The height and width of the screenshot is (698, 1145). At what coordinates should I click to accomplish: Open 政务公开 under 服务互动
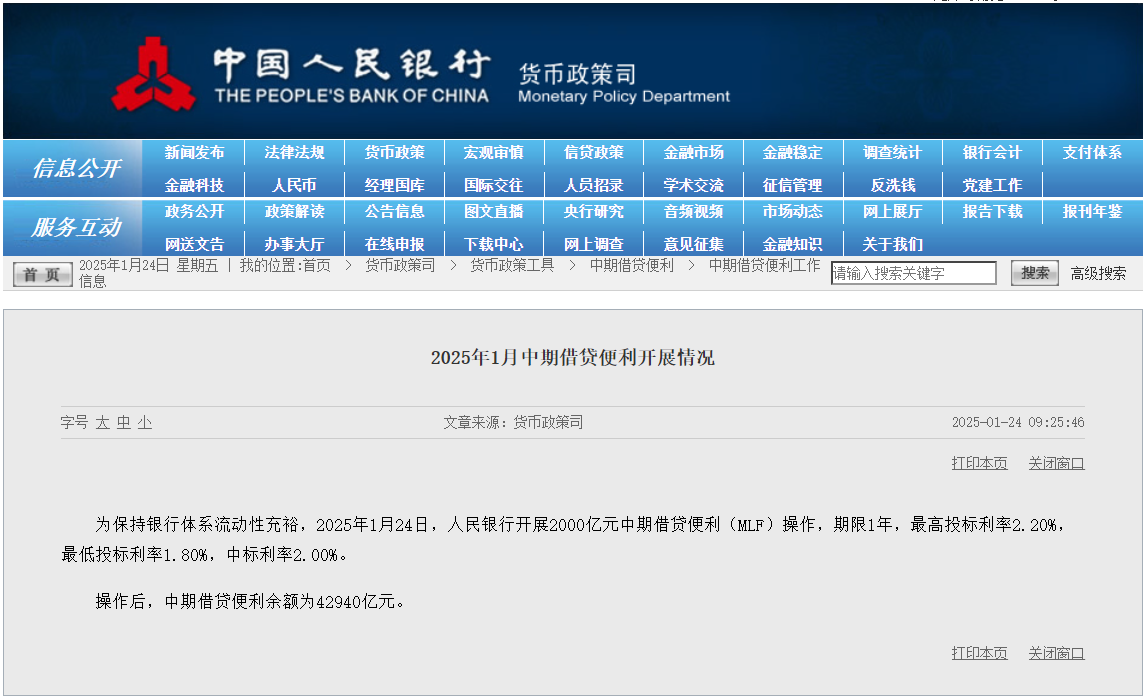pyautogui.click(x=194, y=212)
